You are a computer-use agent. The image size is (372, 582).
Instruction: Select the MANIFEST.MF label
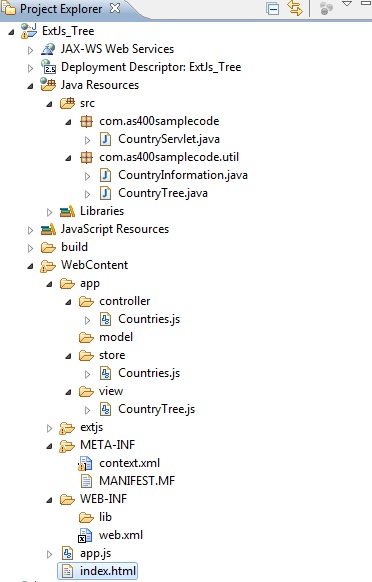tap(137, 481)
